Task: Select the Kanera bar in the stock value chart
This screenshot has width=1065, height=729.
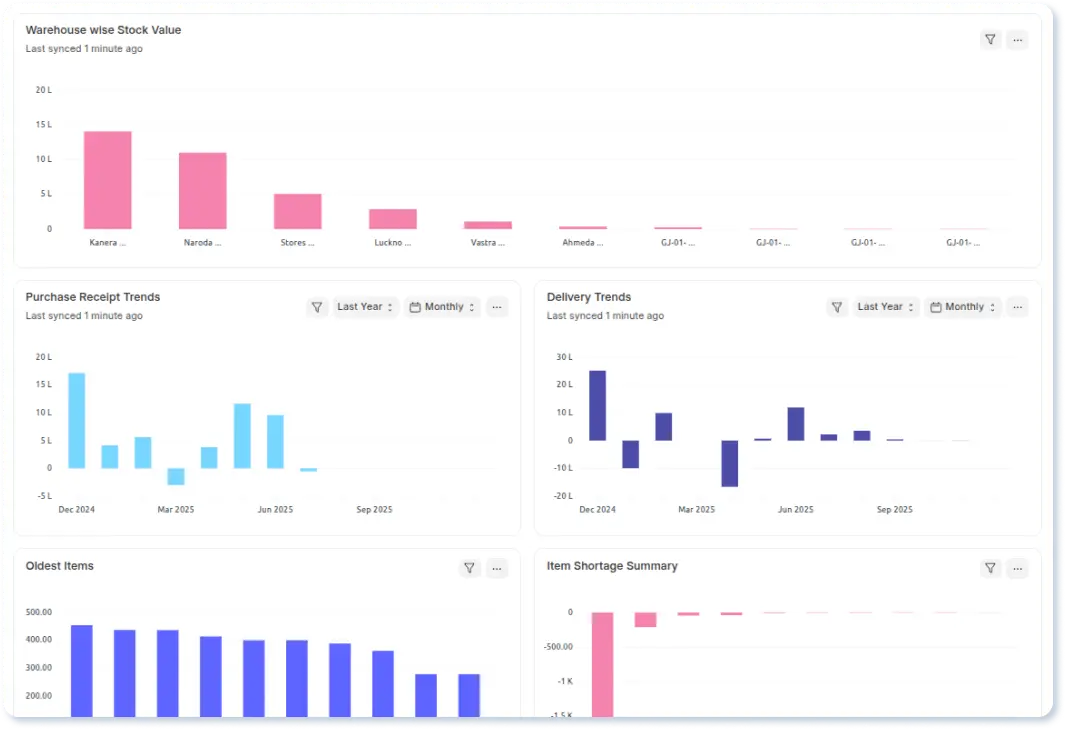Action: 107,180
